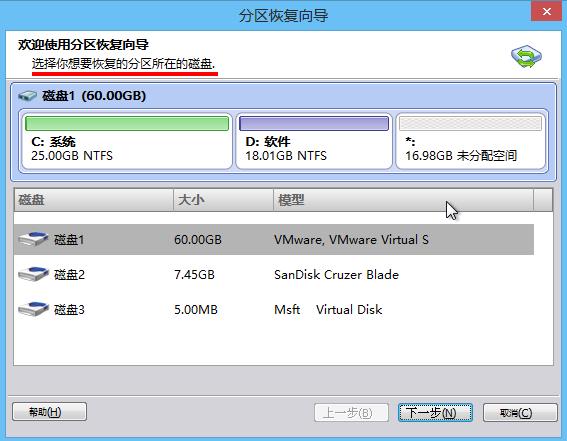Close the 分区恢复向导 dialog window

tap(546, 12)
